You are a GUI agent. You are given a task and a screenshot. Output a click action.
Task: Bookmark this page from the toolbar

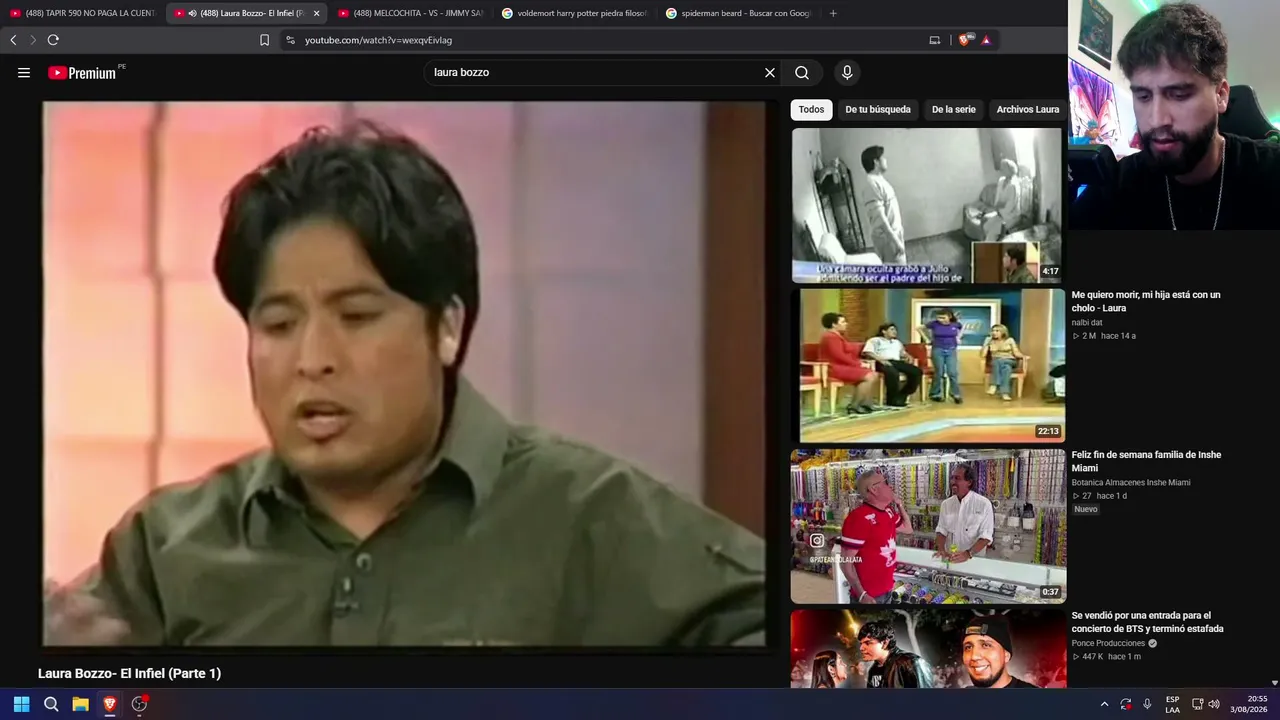click(264, 40)
